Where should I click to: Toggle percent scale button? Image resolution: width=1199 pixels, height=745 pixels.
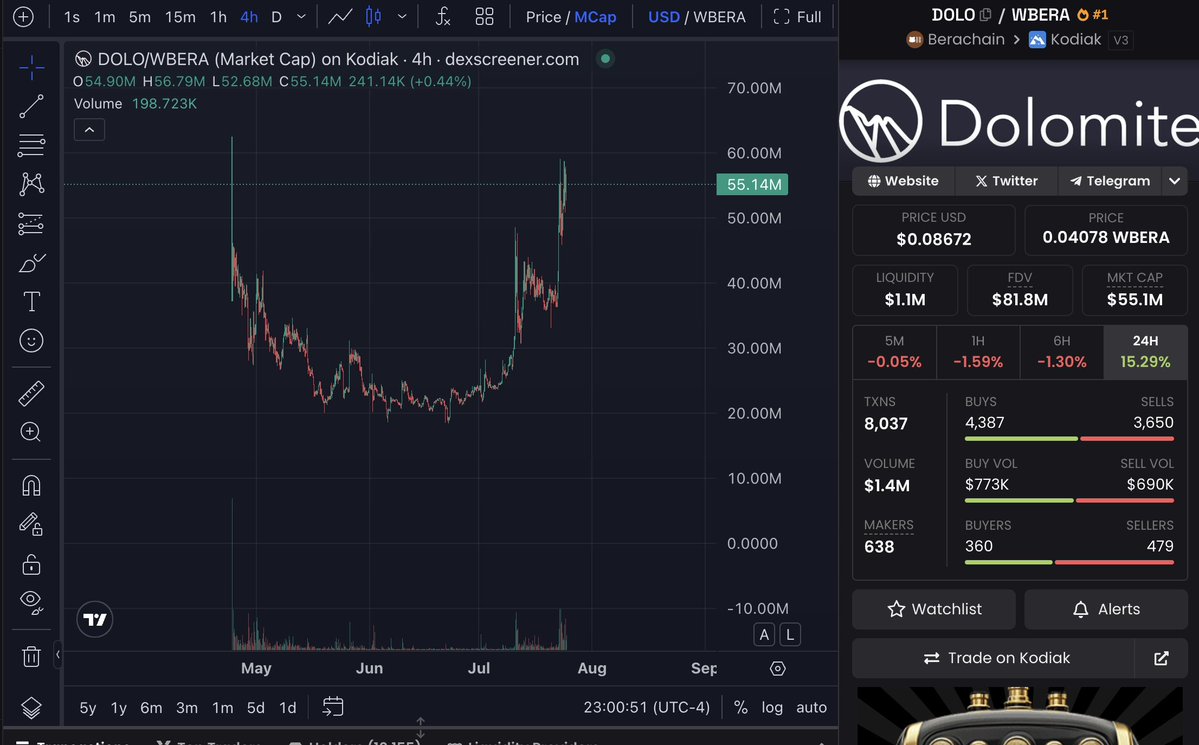point(740,708)
